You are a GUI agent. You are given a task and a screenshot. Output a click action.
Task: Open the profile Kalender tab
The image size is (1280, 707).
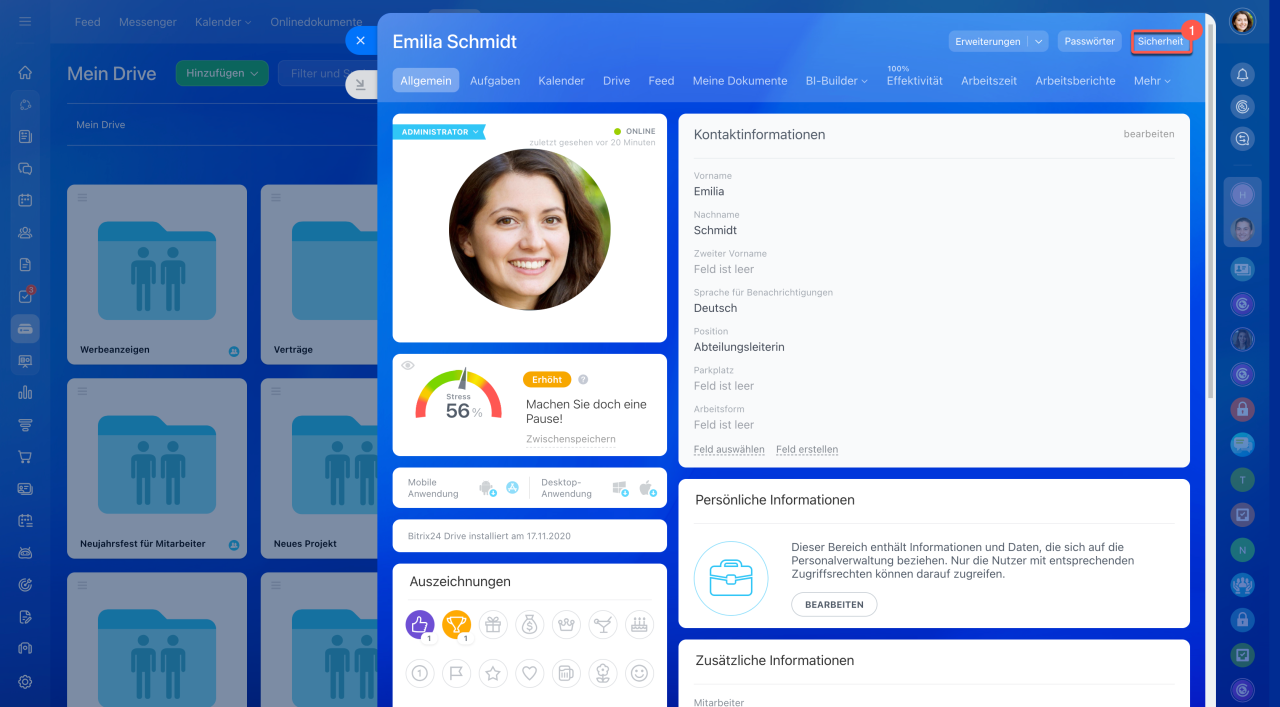[561, 81]
